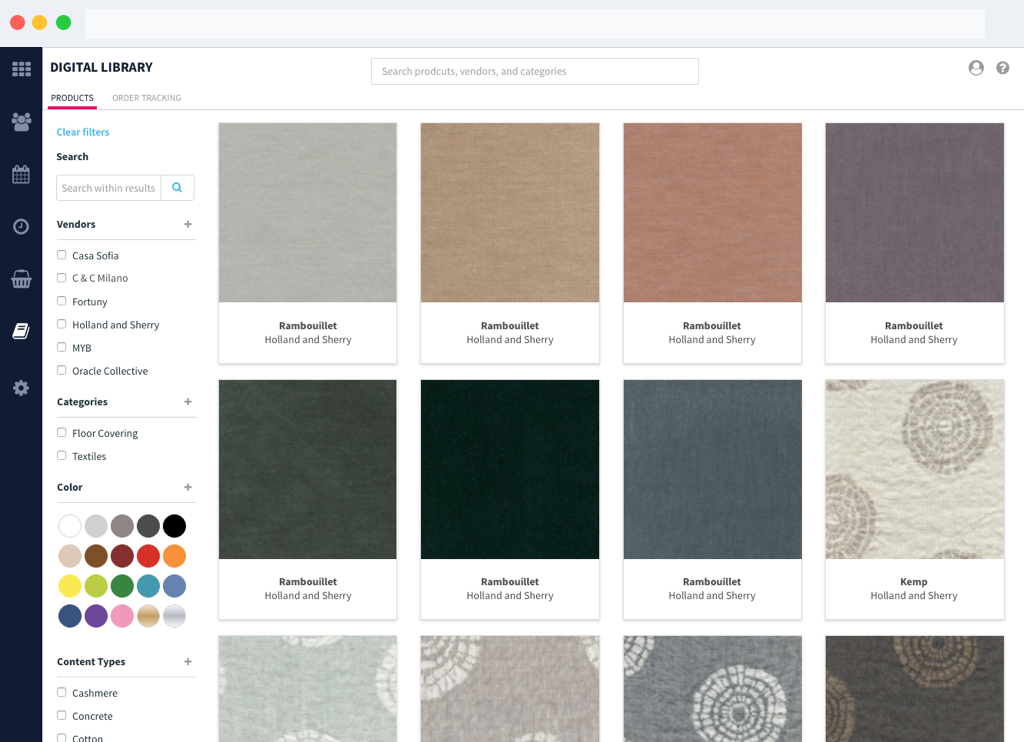Expand the Color section plus icon
1024x742 pixels.
coord(188,487)
